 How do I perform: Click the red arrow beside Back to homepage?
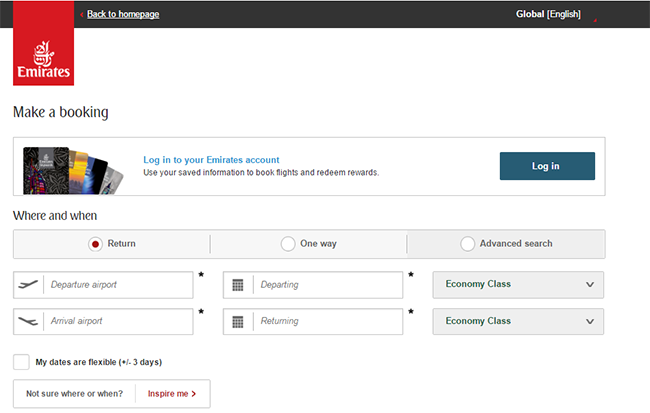82,15
